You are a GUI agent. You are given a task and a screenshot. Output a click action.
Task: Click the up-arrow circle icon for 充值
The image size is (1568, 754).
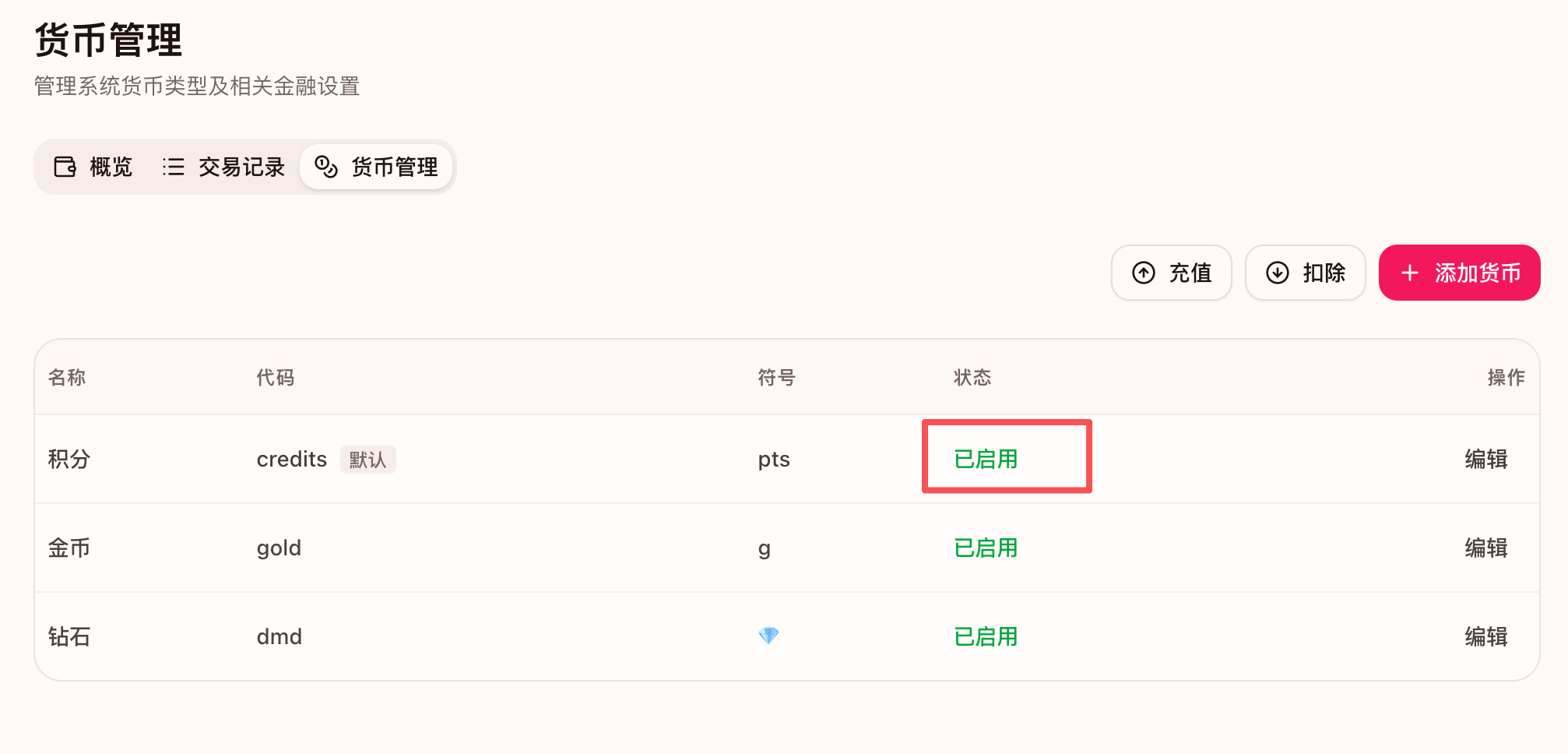point(1143,273)
